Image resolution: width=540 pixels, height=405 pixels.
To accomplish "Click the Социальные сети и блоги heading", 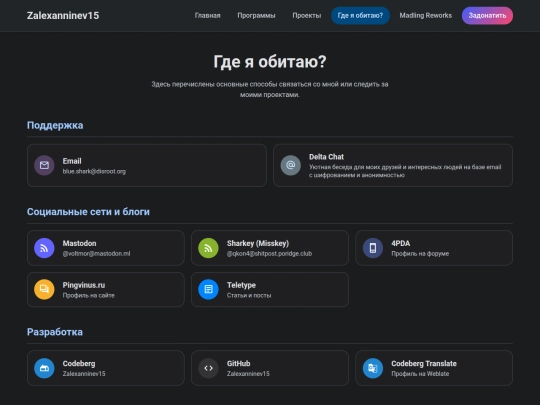I will [88, 211].
